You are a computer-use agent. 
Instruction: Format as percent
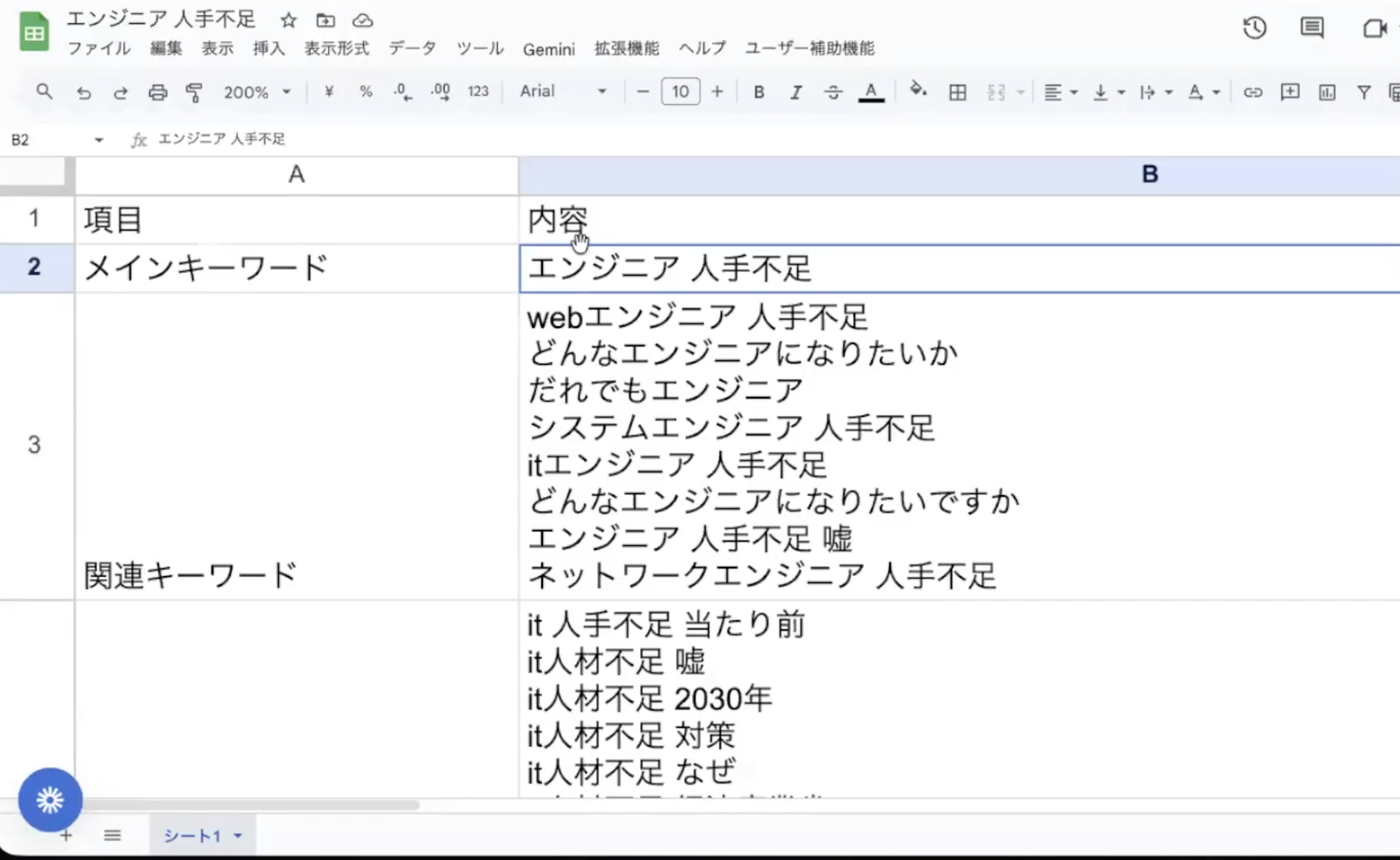point(366,92)
